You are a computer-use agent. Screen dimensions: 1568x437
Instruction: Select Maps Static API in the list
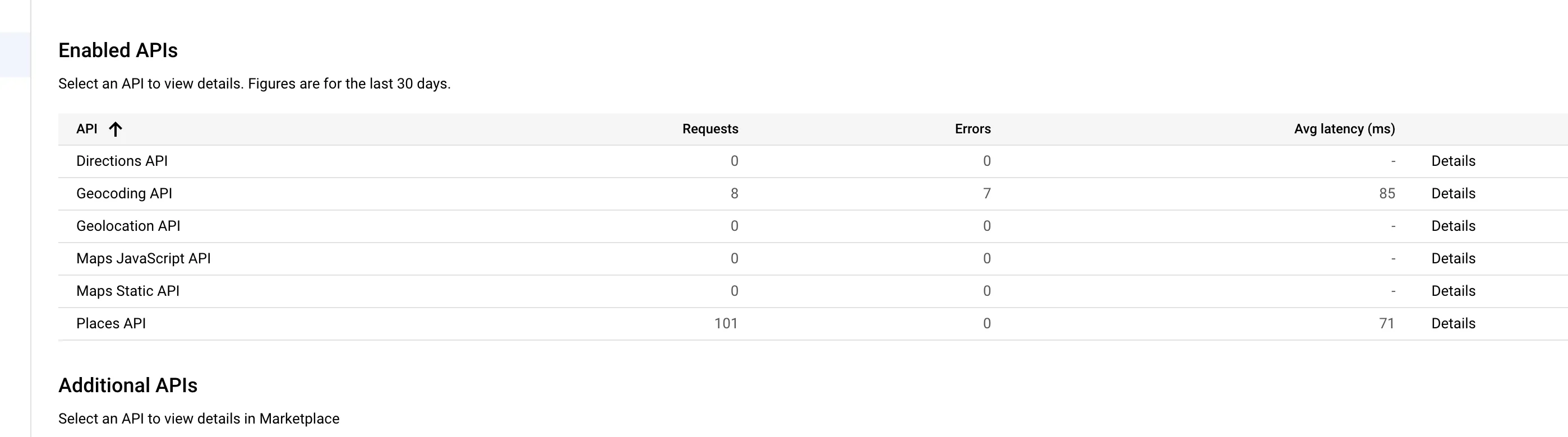(128, 291)
